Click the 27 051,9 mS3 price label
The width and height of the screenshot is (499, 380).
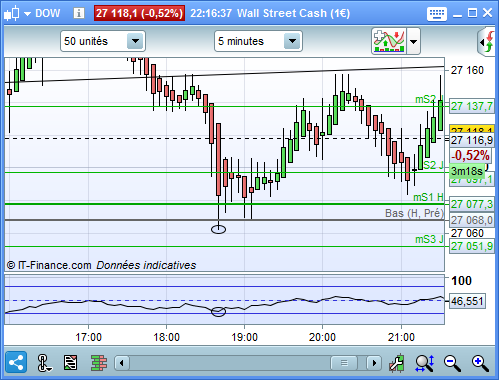(x=472, y=246)
